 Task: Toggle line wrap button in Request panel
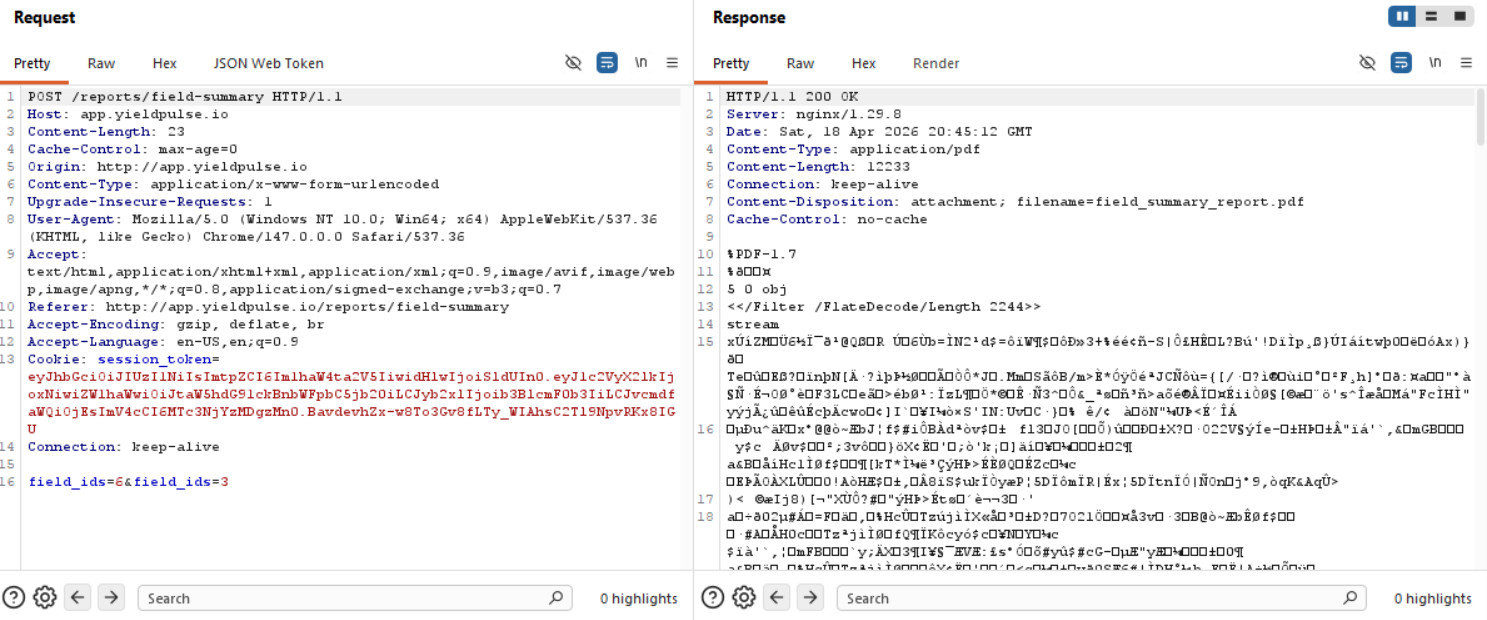coord(607,63)
